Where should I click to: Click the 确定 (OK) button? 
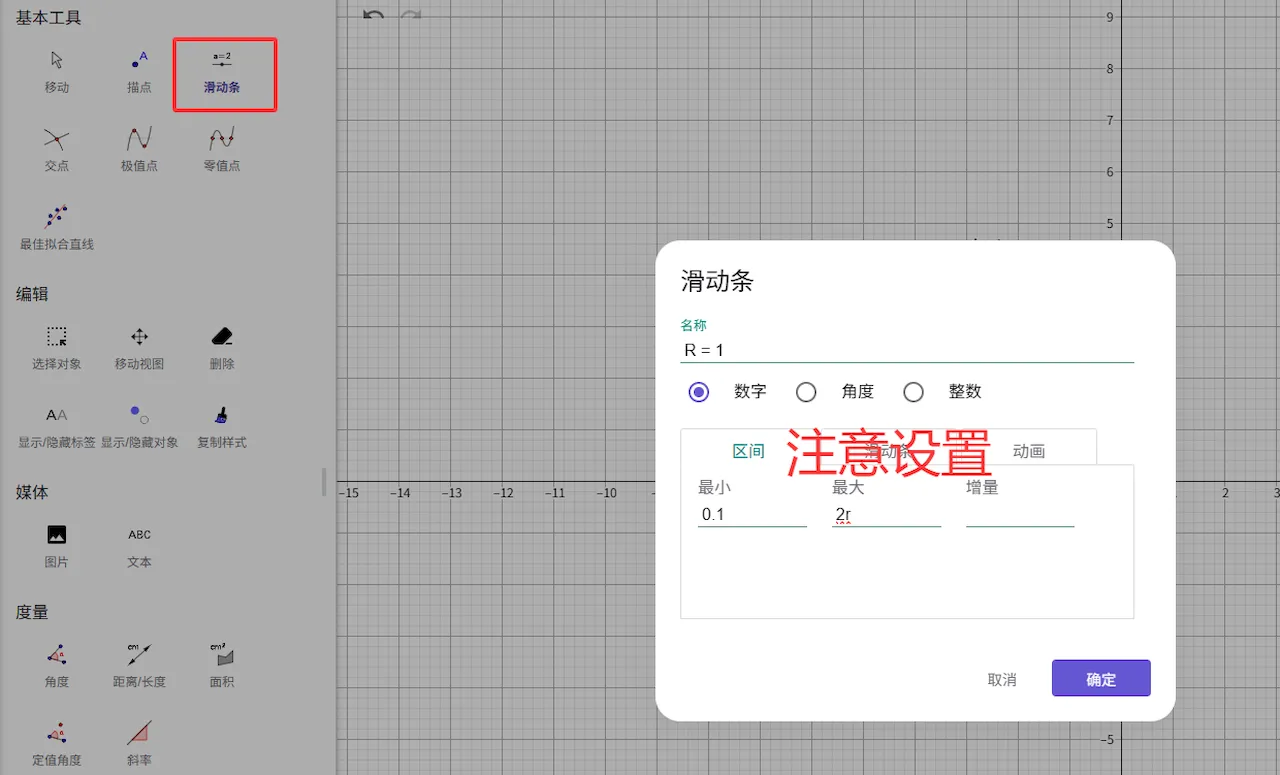coord(1100,679)
